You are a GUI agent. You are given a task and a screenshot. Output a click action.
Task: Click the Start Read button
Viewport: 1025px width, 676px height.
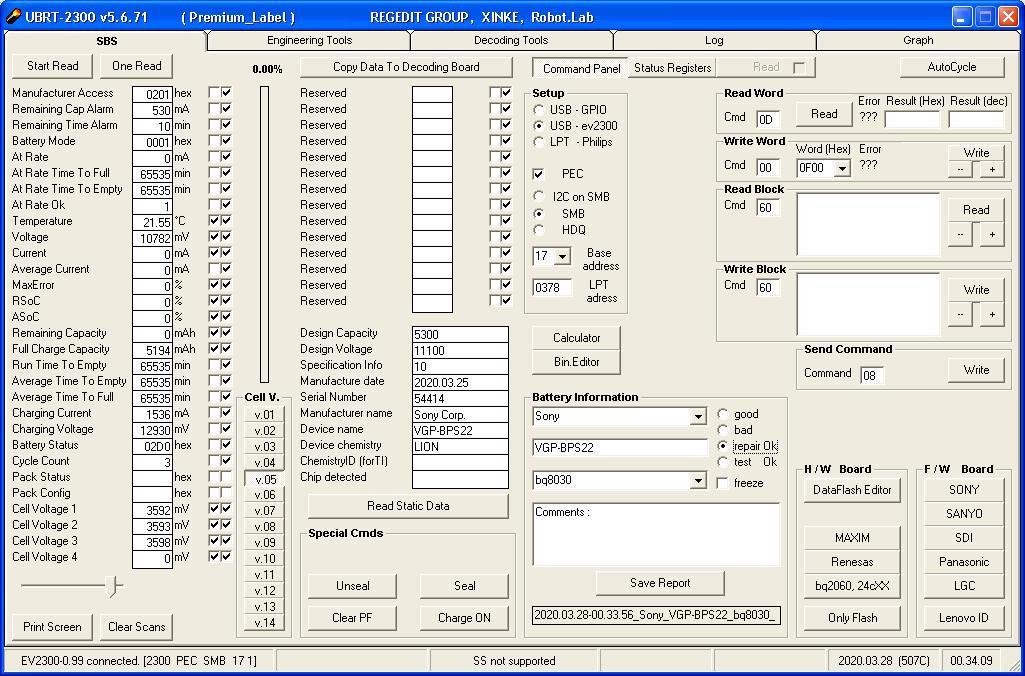(x=52, y=66)
